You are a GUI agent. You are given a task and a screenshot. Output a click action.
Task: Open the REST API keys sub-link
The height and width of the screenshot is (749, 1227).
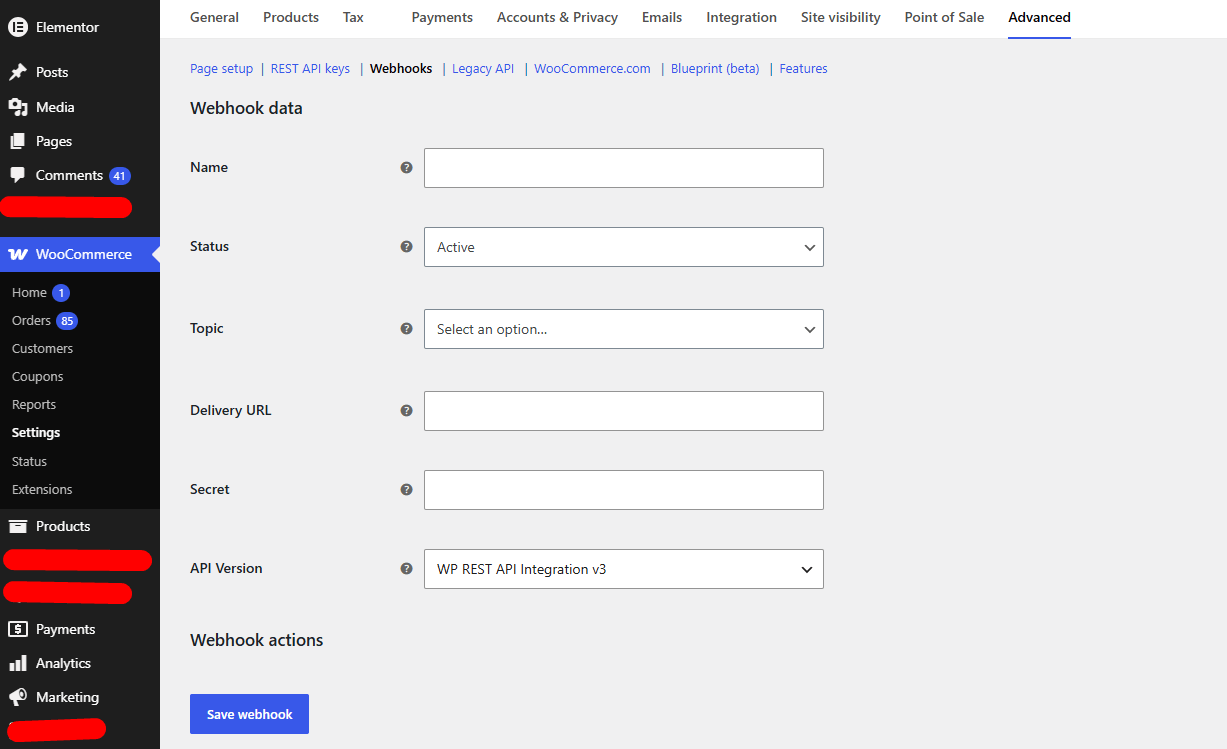(310, 69)
